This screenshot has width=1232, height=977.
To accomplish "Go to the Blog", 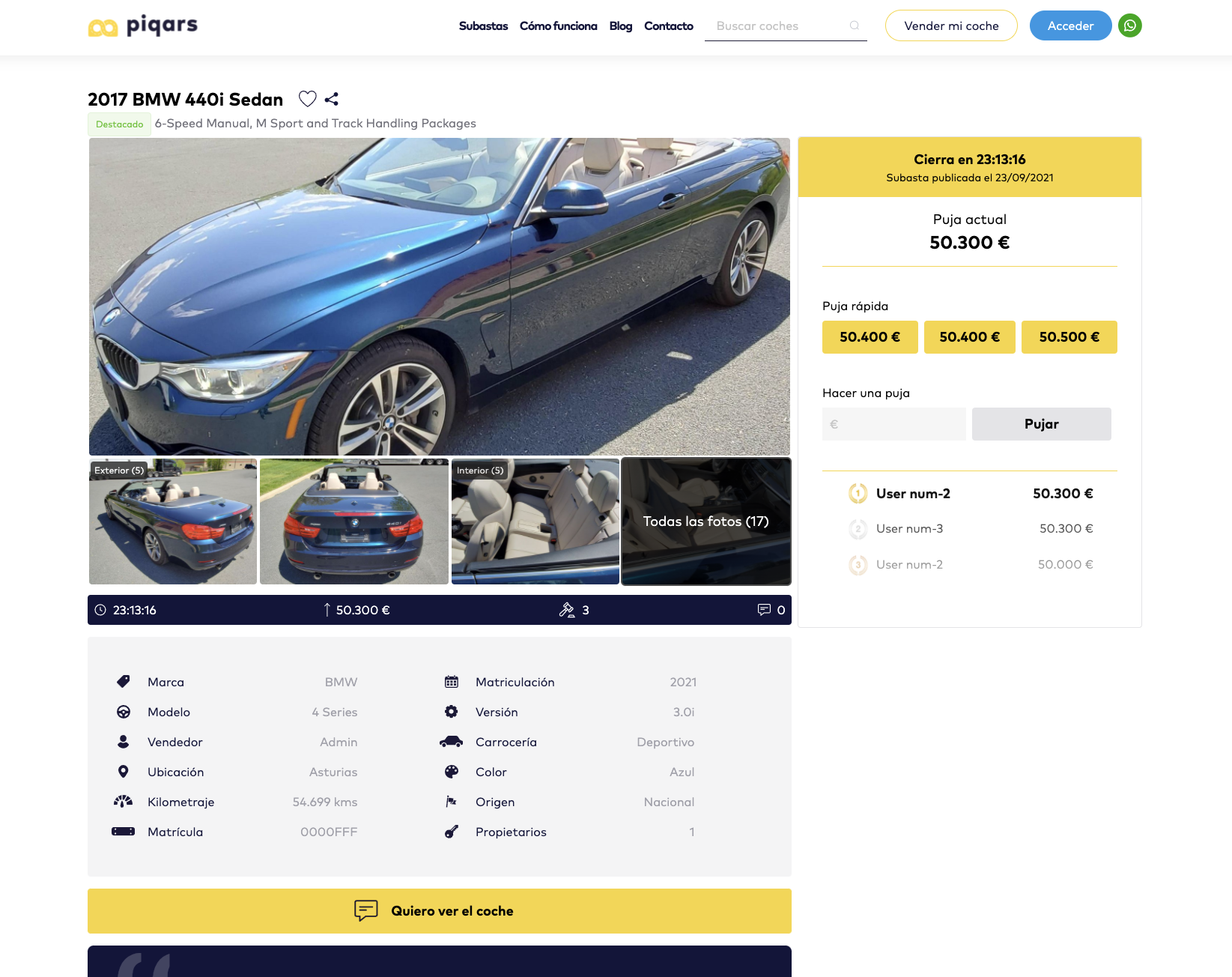I will pos(621,25).
